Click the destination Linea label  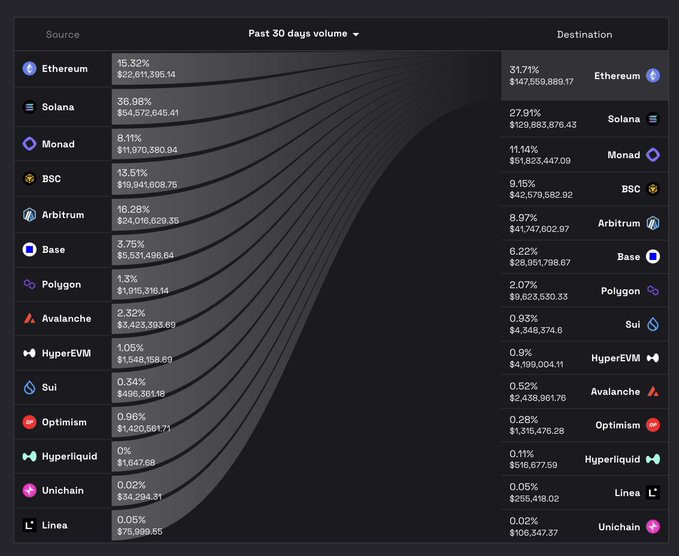pos(627,493)
